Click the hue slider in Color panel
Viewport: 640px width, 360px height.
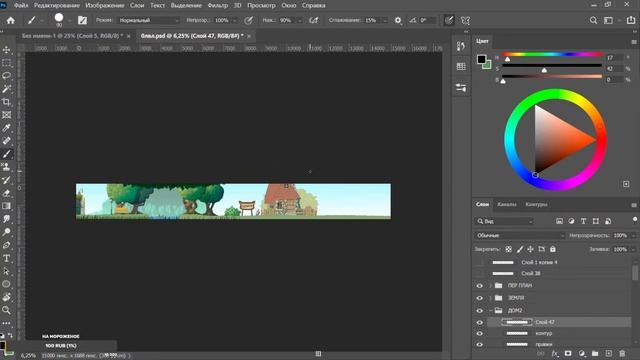(552, 54)
